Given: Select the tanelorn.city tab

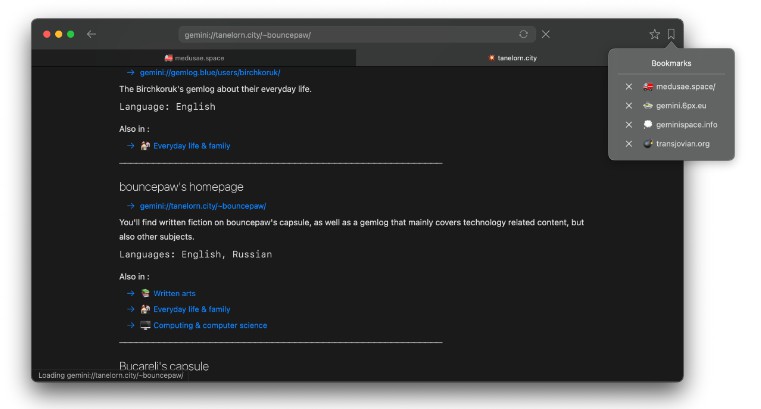Looking at the screenshot, I should click(513, 58).
